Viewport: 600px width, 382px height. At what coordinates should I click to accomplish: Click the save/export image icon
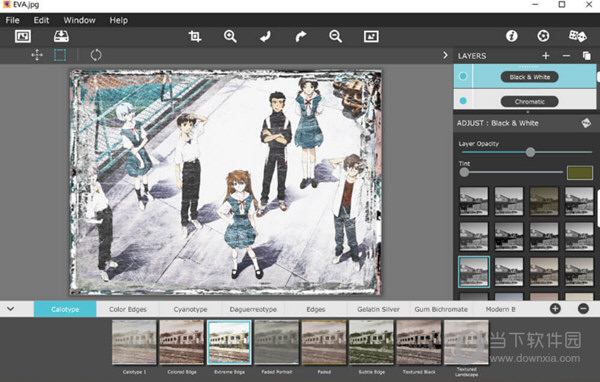61,36
